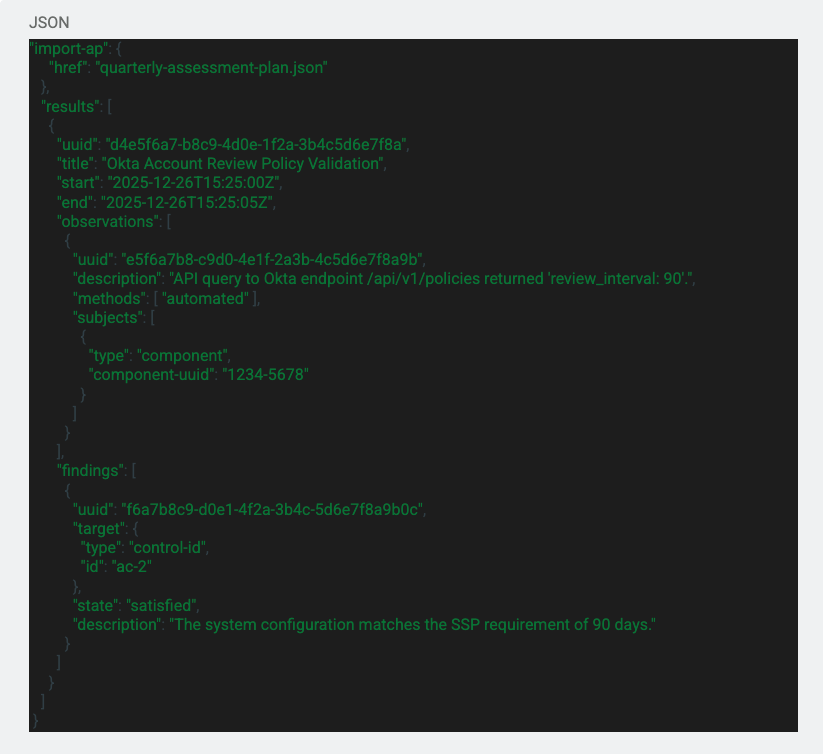Click the "findings" key
This screenshot has height=754, width=823.
(x=90, y=469)
